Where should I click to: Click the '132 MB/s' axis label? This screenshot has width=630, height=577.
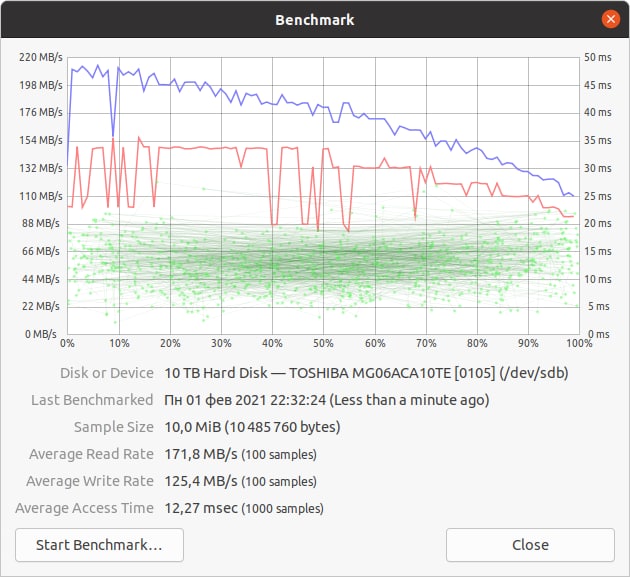click(x=41, y=168)
